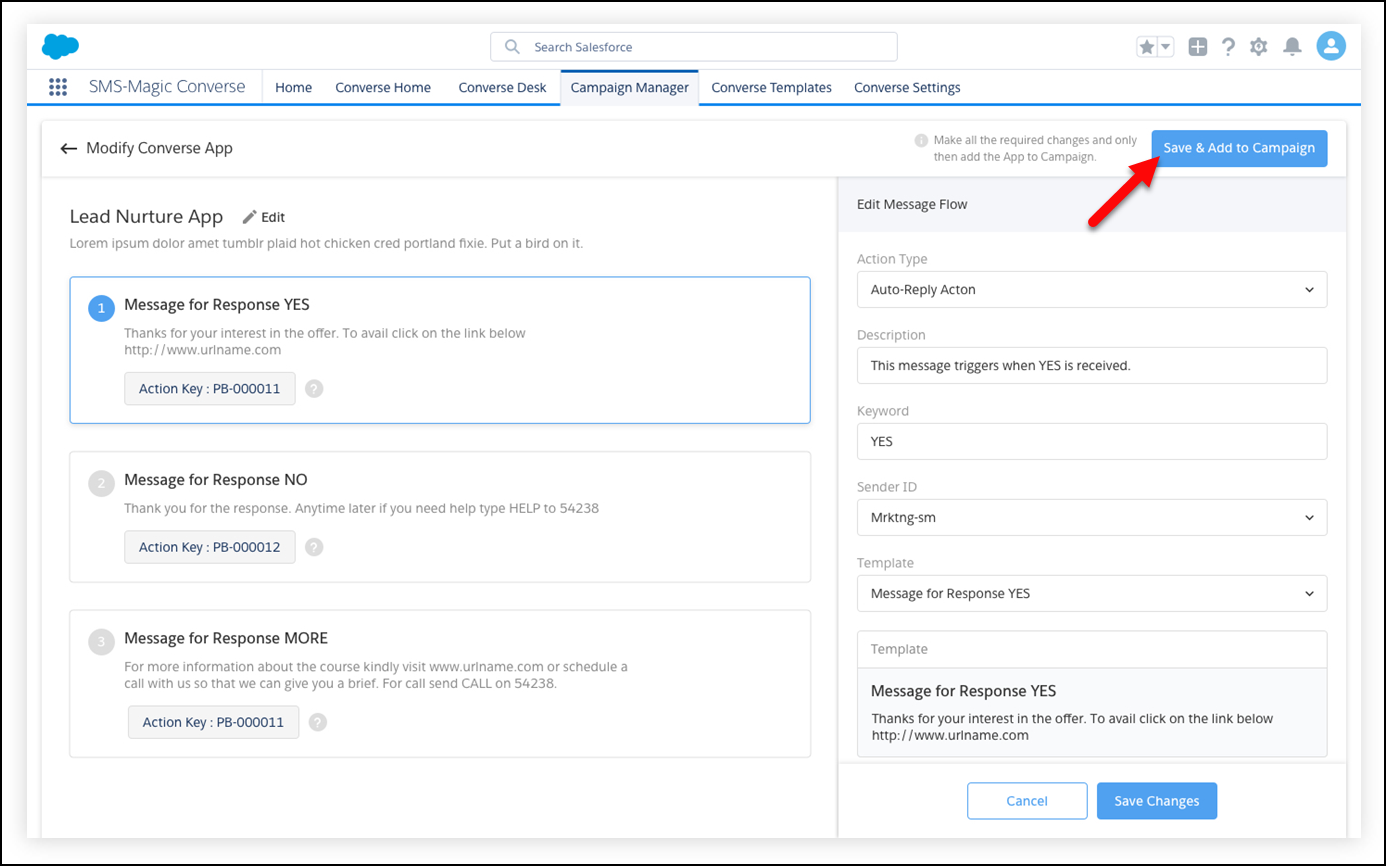The image size is (1386, 866).
Task: Click the Response NO message body text
Action: click(361, 508)
